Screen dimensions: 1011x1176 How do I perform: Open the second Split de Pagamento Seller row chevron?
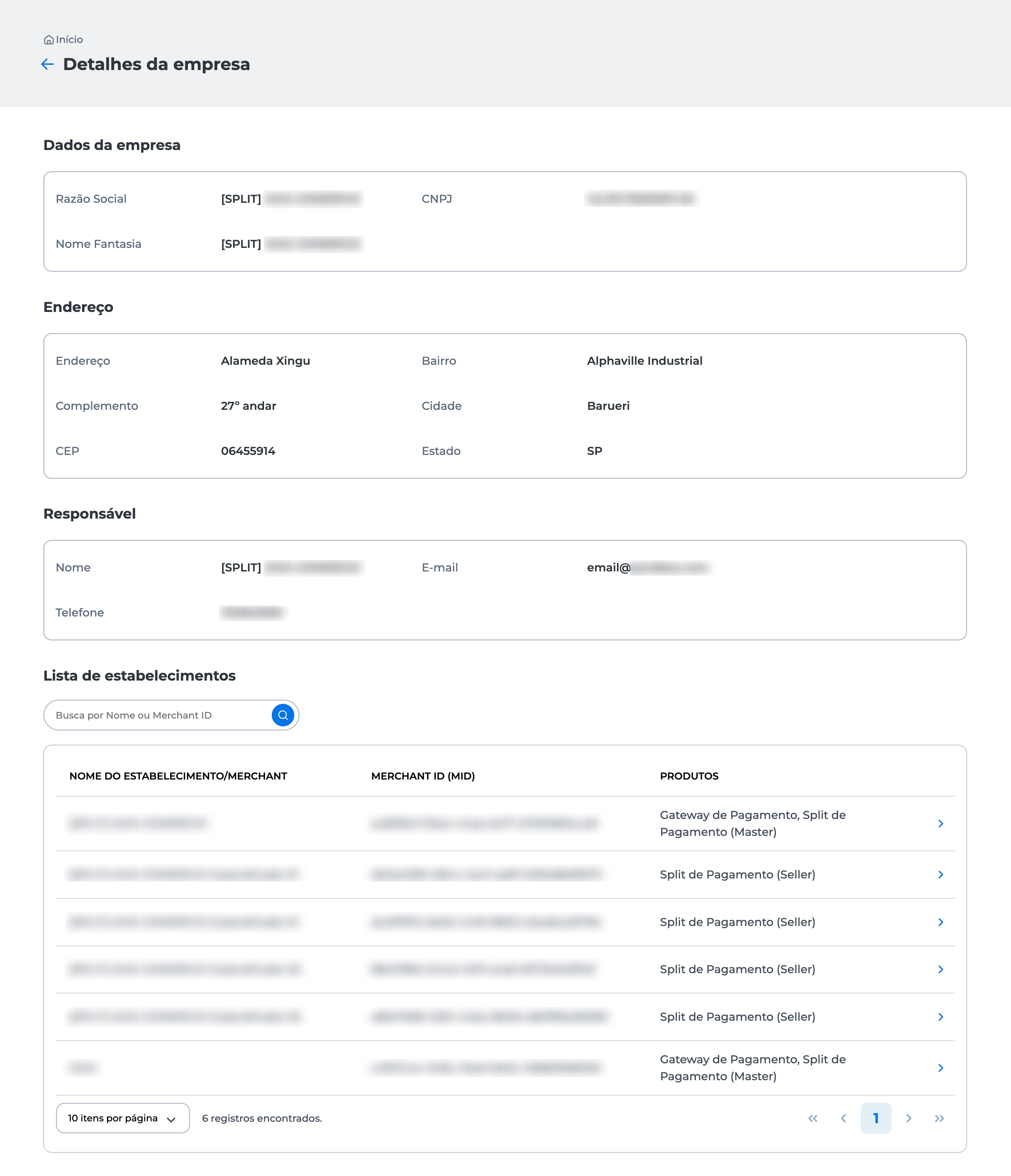[x=941, y=922]
